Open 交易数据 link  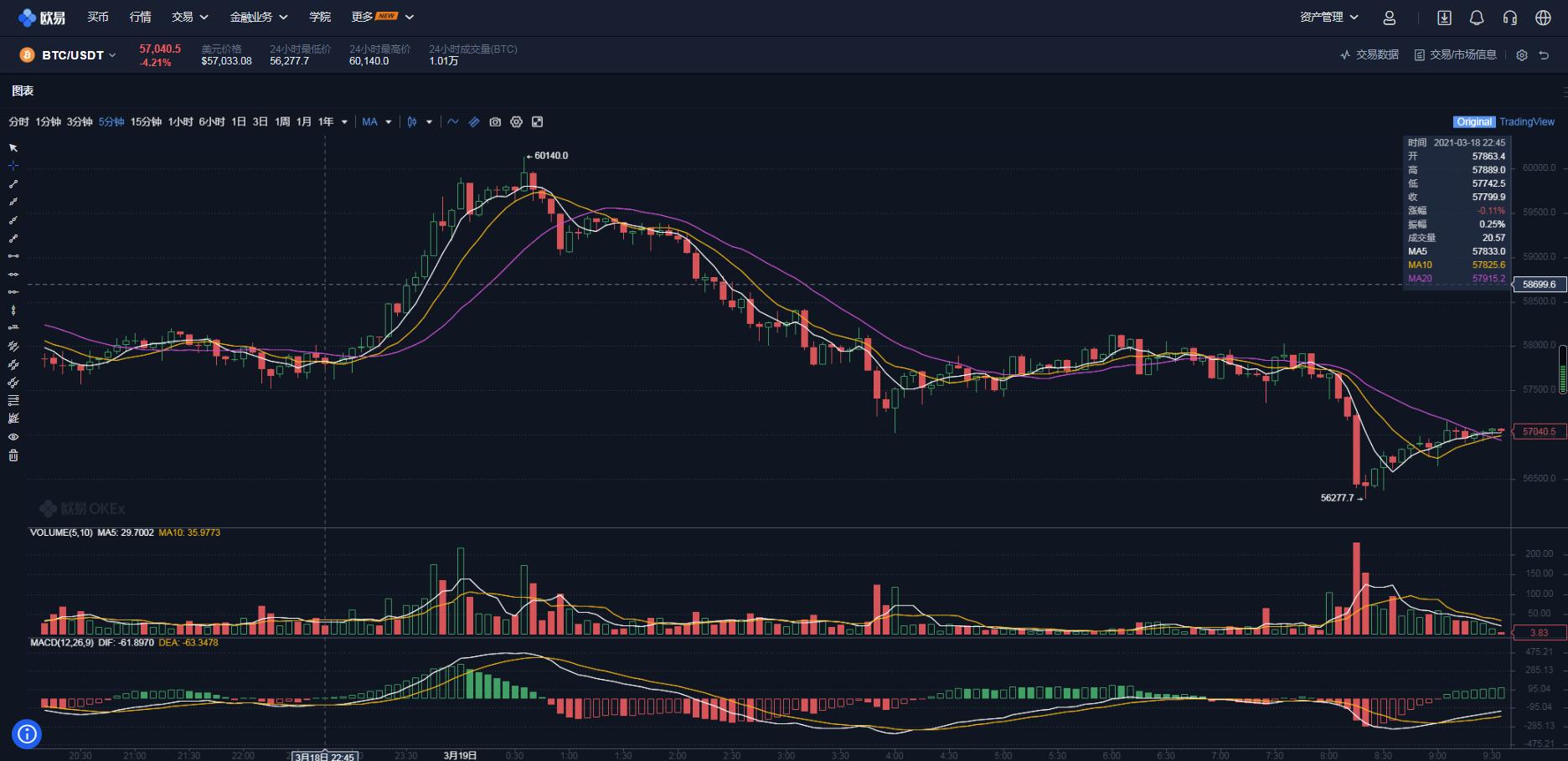pyautogui.click(x=1369, y=55)
